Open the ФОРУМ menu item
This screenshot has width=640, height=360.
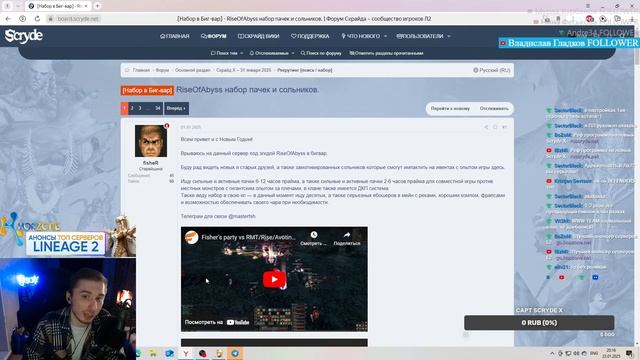213,36
